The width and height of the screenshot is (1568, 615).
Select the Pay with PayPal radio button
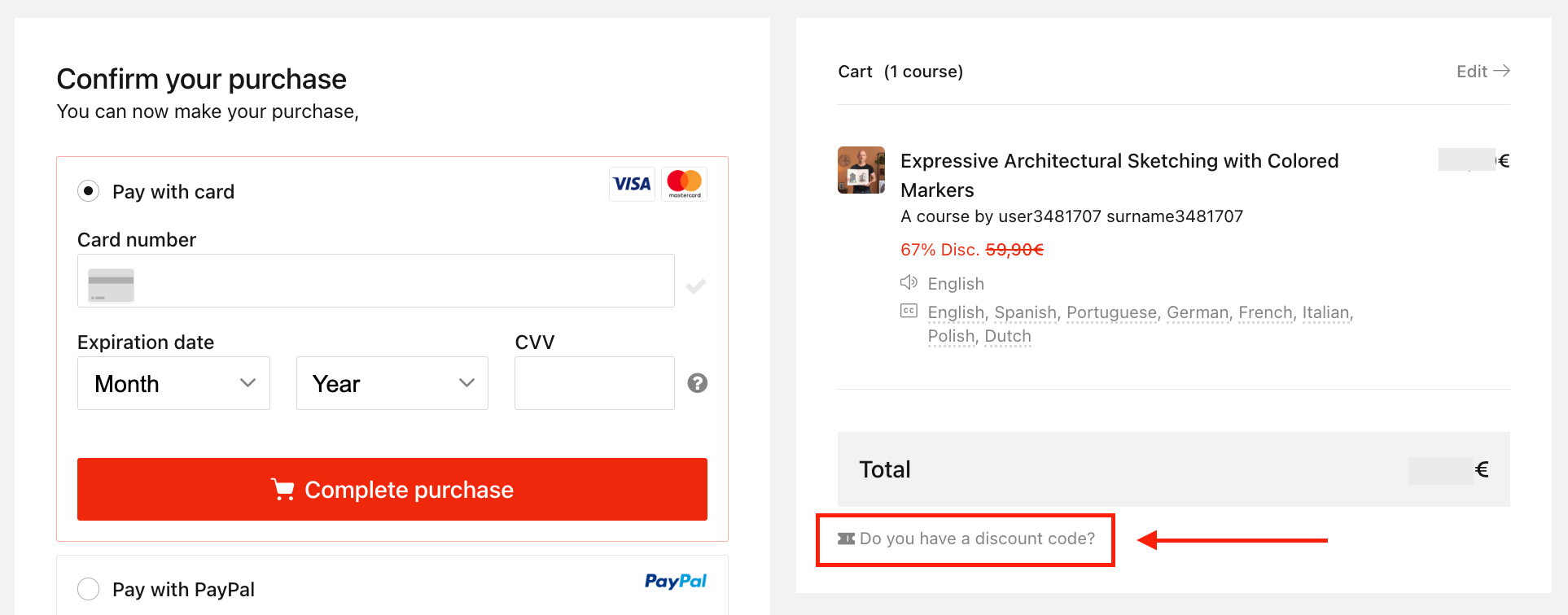coord(89,588)
